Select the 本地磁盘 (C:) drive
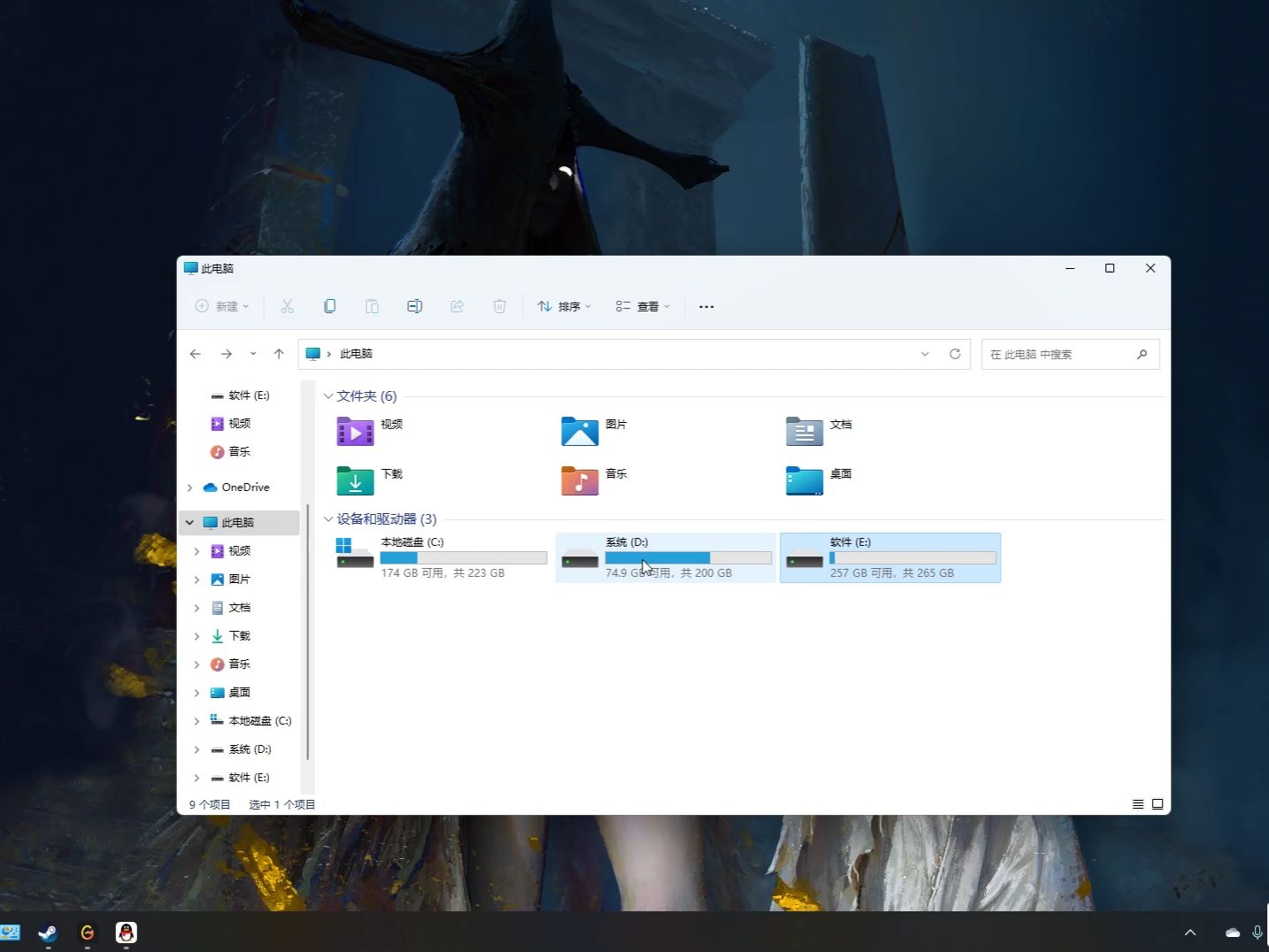Image resolution: width=1269 pixels, height=952 pixels. (442, 557)
